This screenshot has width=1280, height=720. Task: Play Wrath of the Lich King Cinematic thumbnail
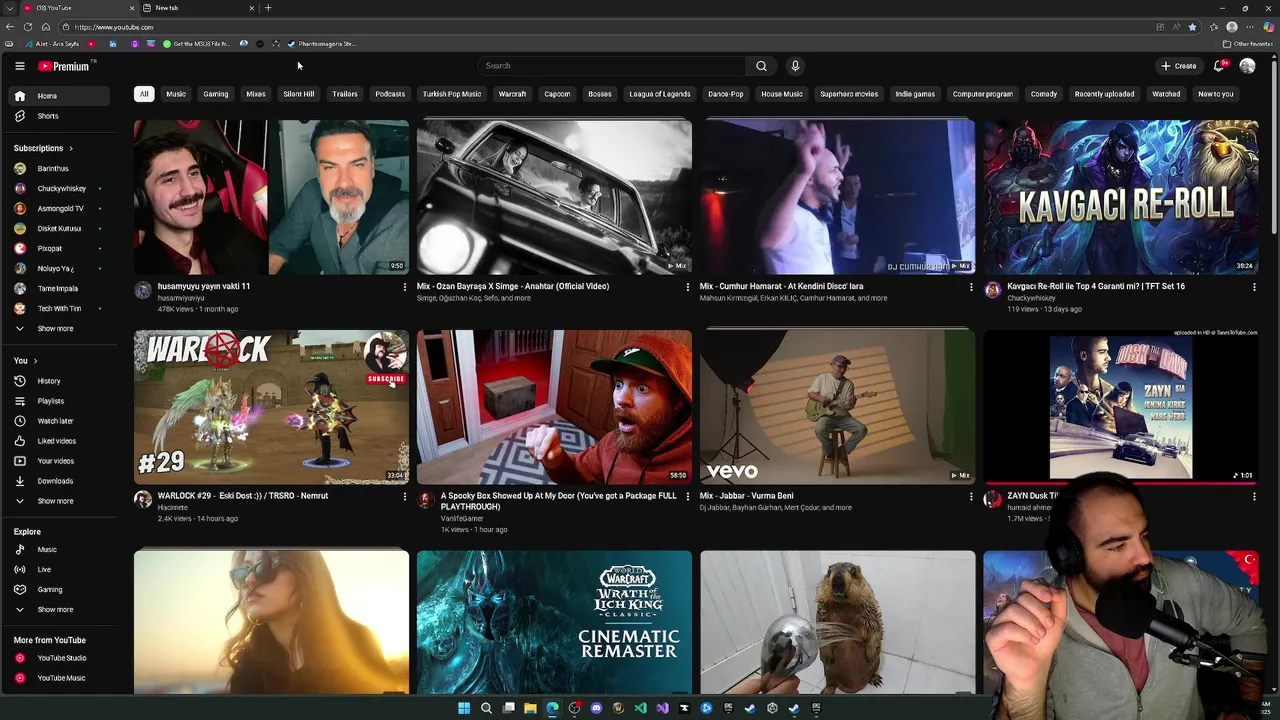(x=554, y=622)
